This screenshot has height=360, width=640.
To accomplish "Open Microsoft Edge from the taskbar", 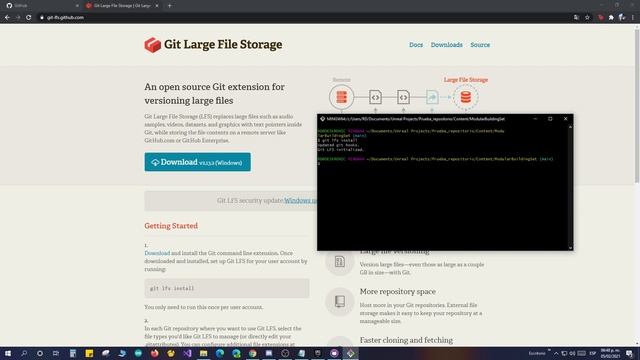I will pyautogui.click(x=220, y=353).
